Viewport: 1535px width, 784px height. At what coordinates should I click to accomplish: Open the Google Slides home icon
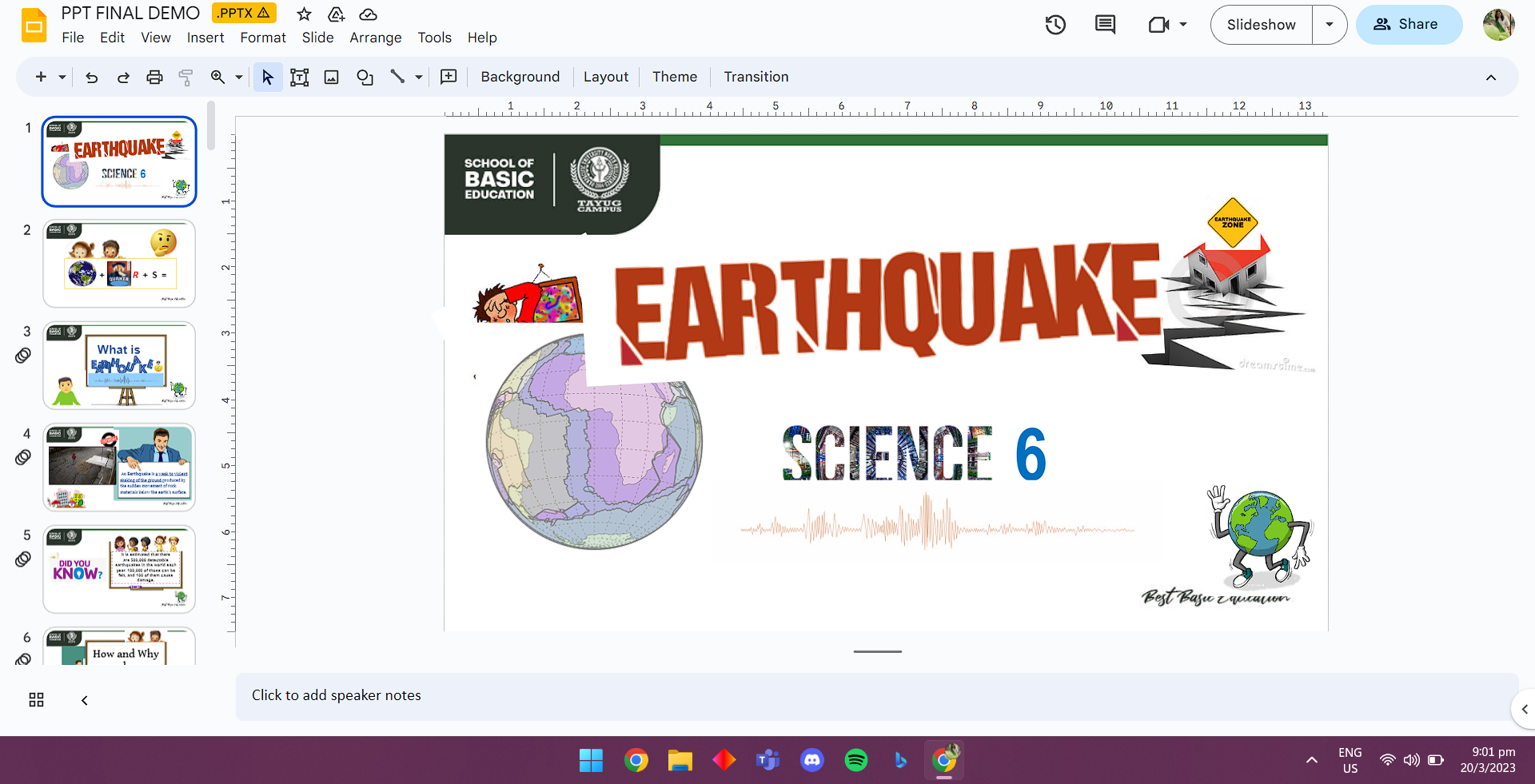(34, 26)
